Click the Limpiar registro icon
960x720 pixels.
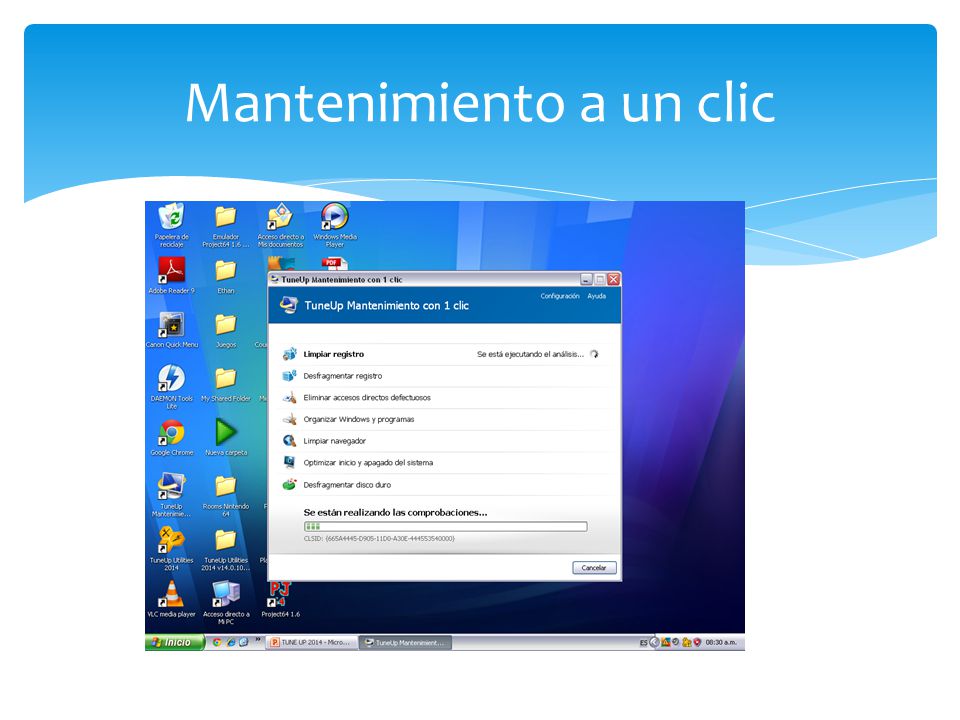point(290,354)
